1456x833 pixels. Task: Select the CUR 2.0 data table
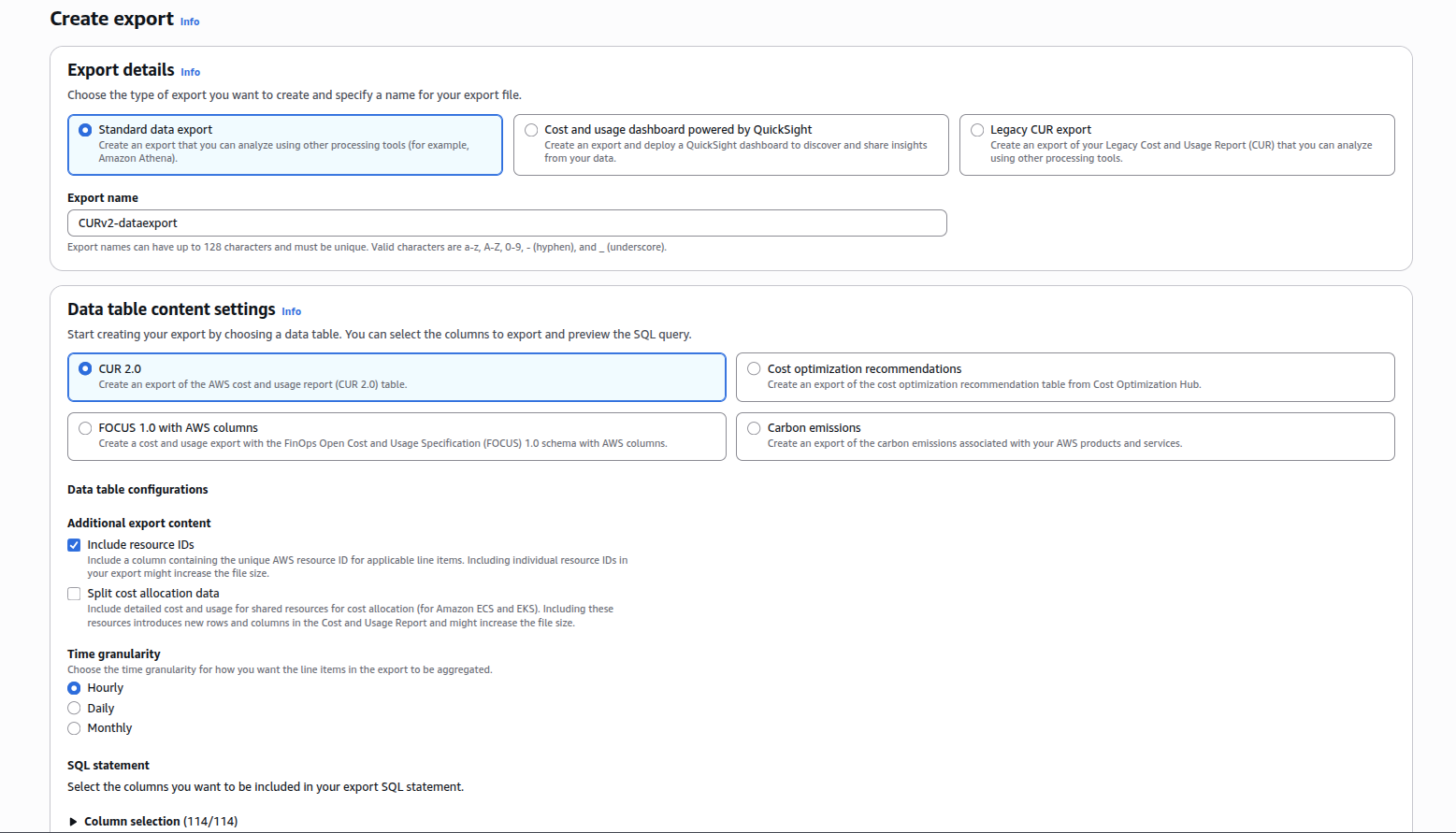(85, 368)
